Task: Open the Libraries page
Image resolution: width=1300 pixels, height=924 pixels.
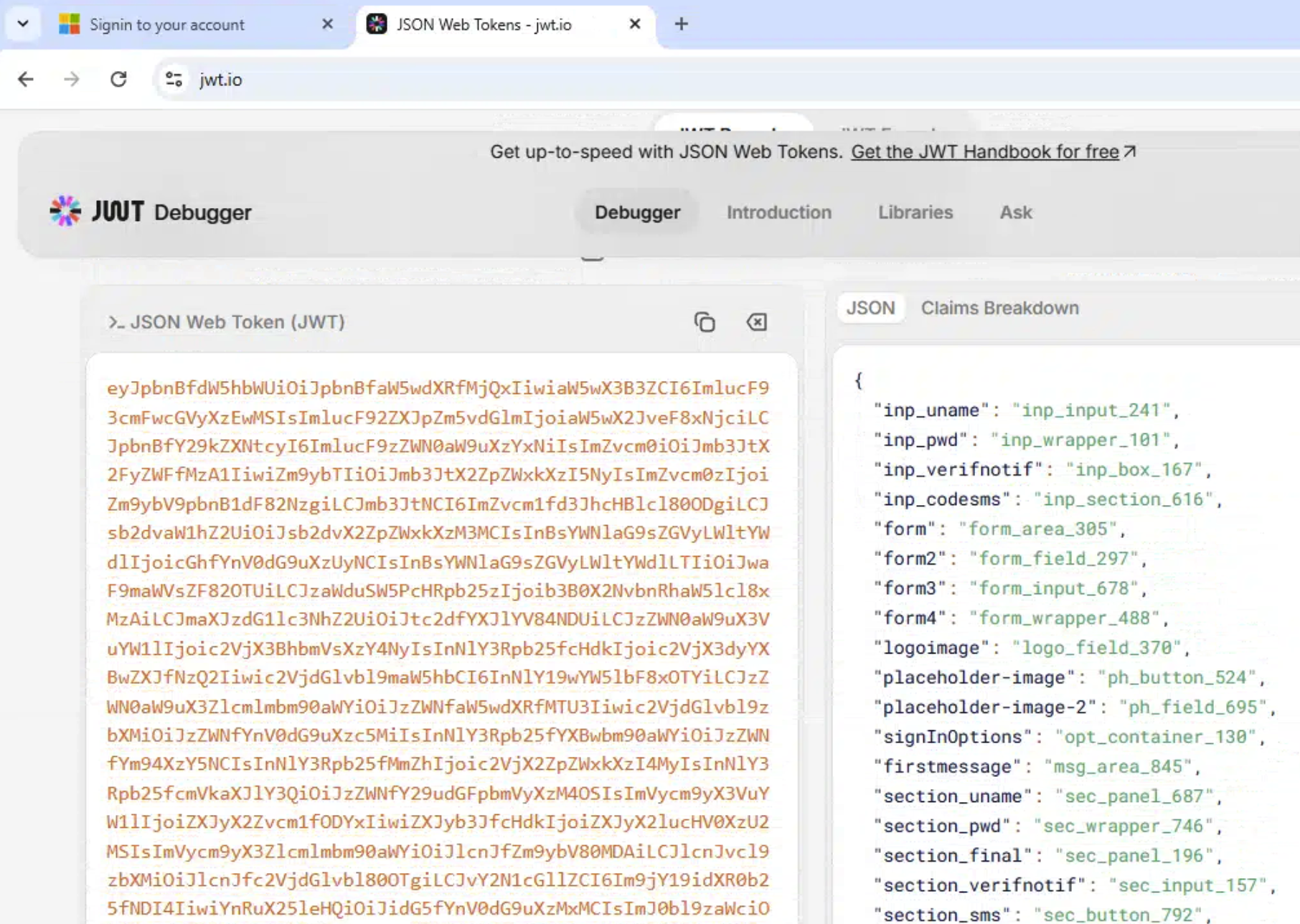Action: click(x=915, y=212)
